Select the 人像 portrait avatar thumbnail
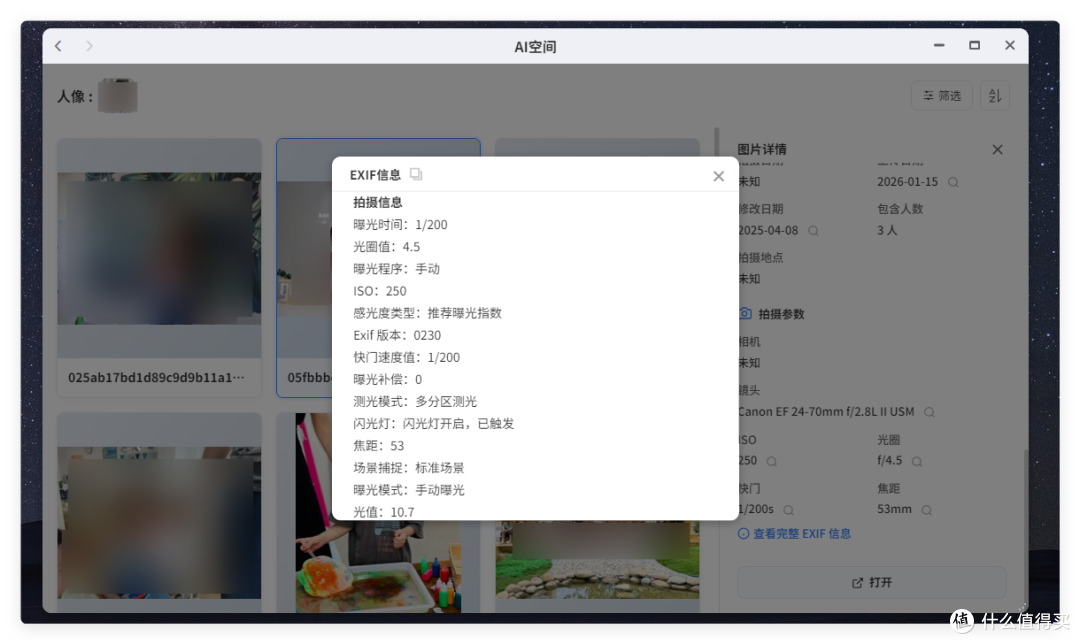The width and height of the screenshot is (1080, 644). tap(118, 96)
